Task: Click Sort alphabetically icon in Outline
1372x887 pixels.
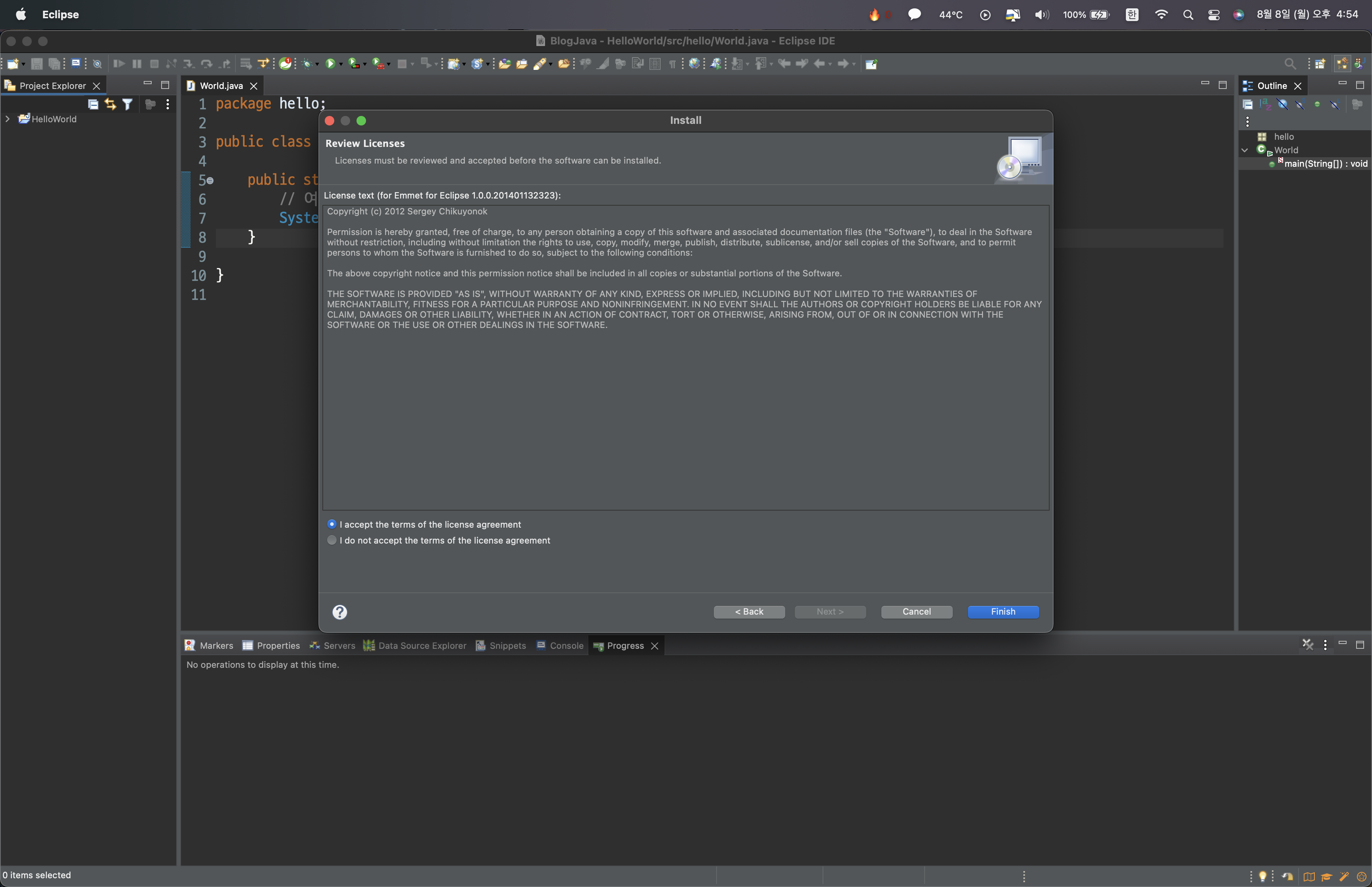Action: point(1265,104)
